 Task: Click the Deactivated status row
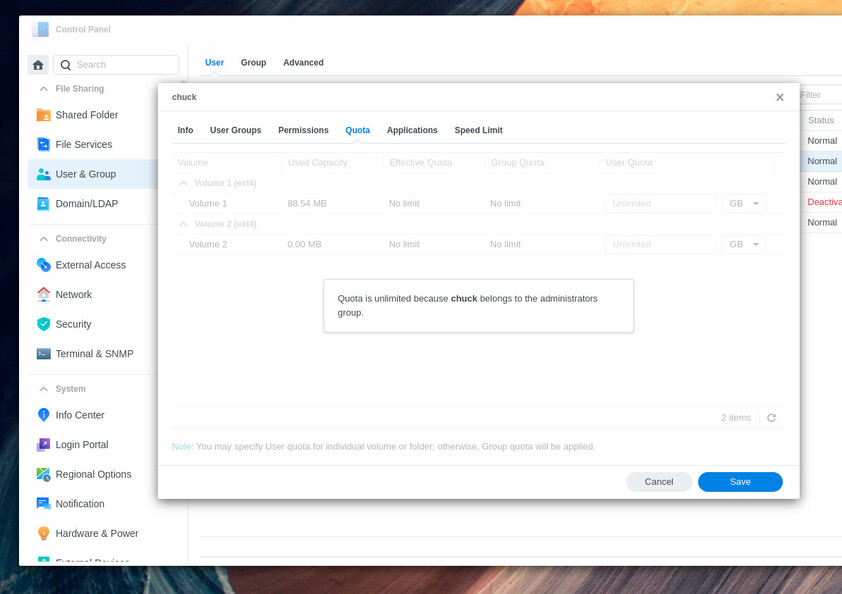coord(824,202)
